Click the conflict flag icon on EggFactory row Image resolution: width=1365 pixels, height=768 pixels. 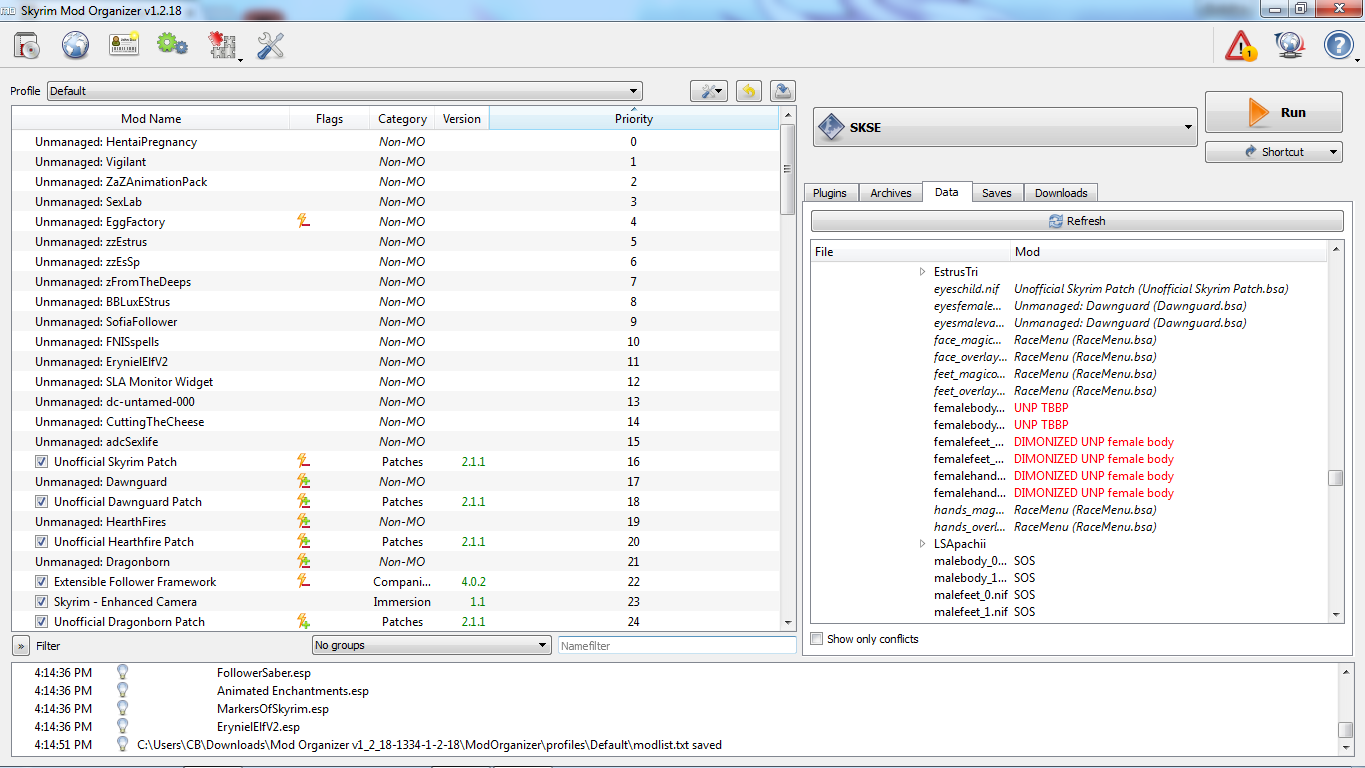click(x=303, y=222)
